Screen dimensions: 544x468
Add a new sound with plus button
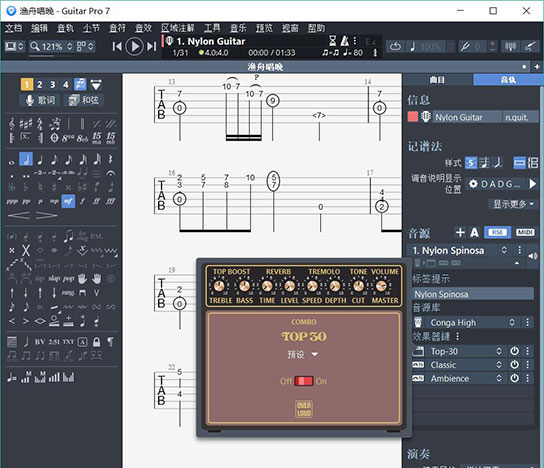[460, 232]
